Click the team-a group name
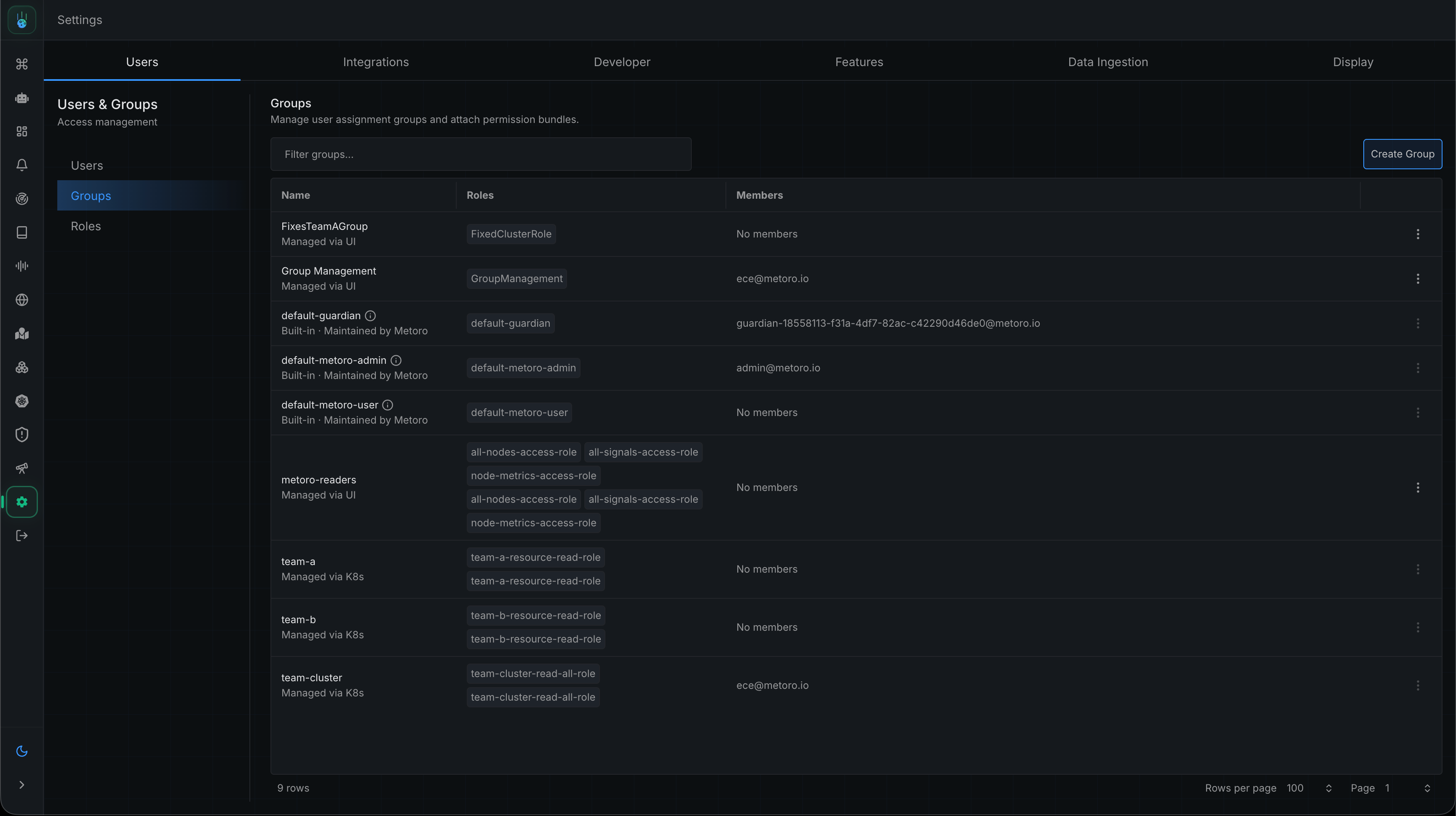Screen dimensions: 1456x816 [x=298, y=561]
